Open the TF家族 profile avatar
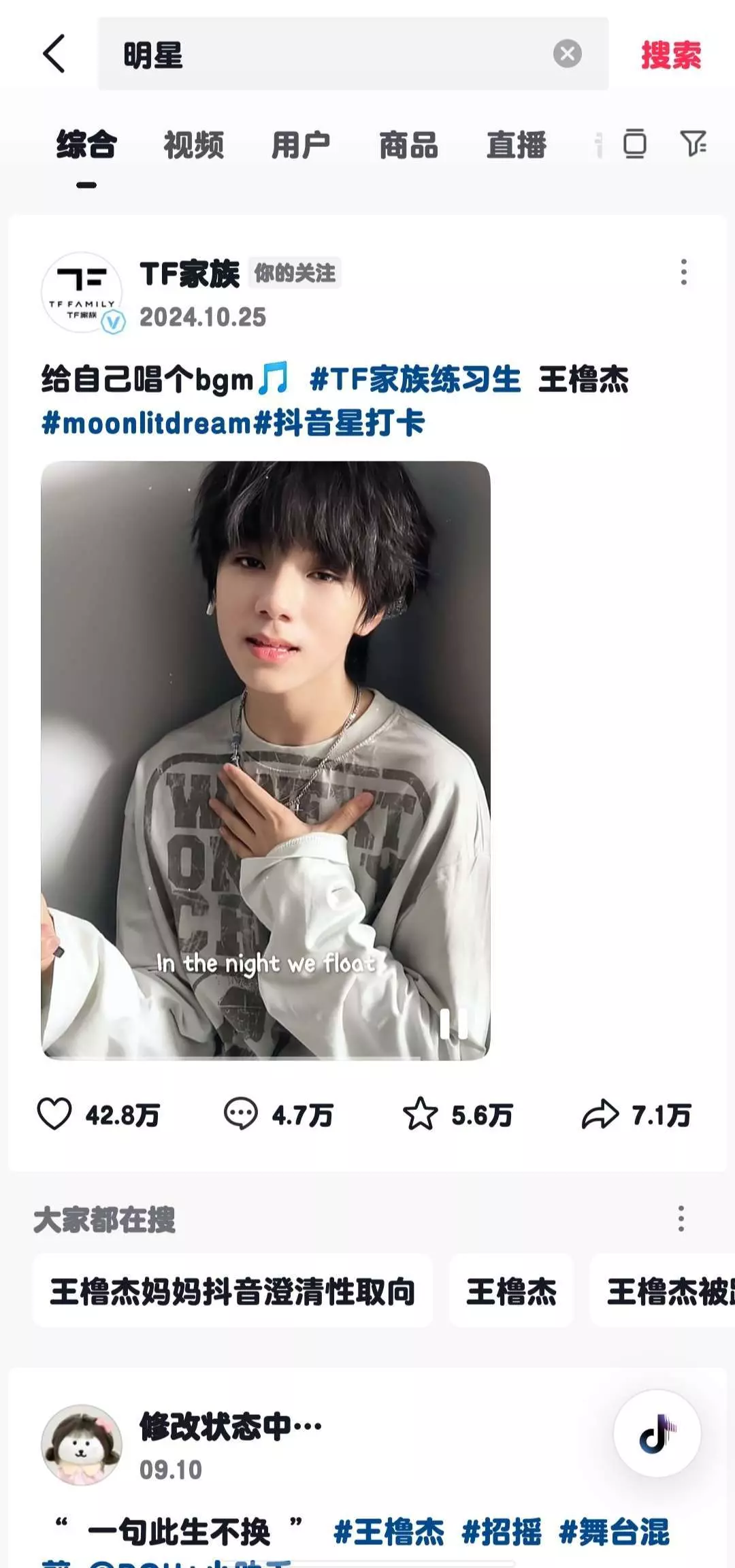 (82, 293)
